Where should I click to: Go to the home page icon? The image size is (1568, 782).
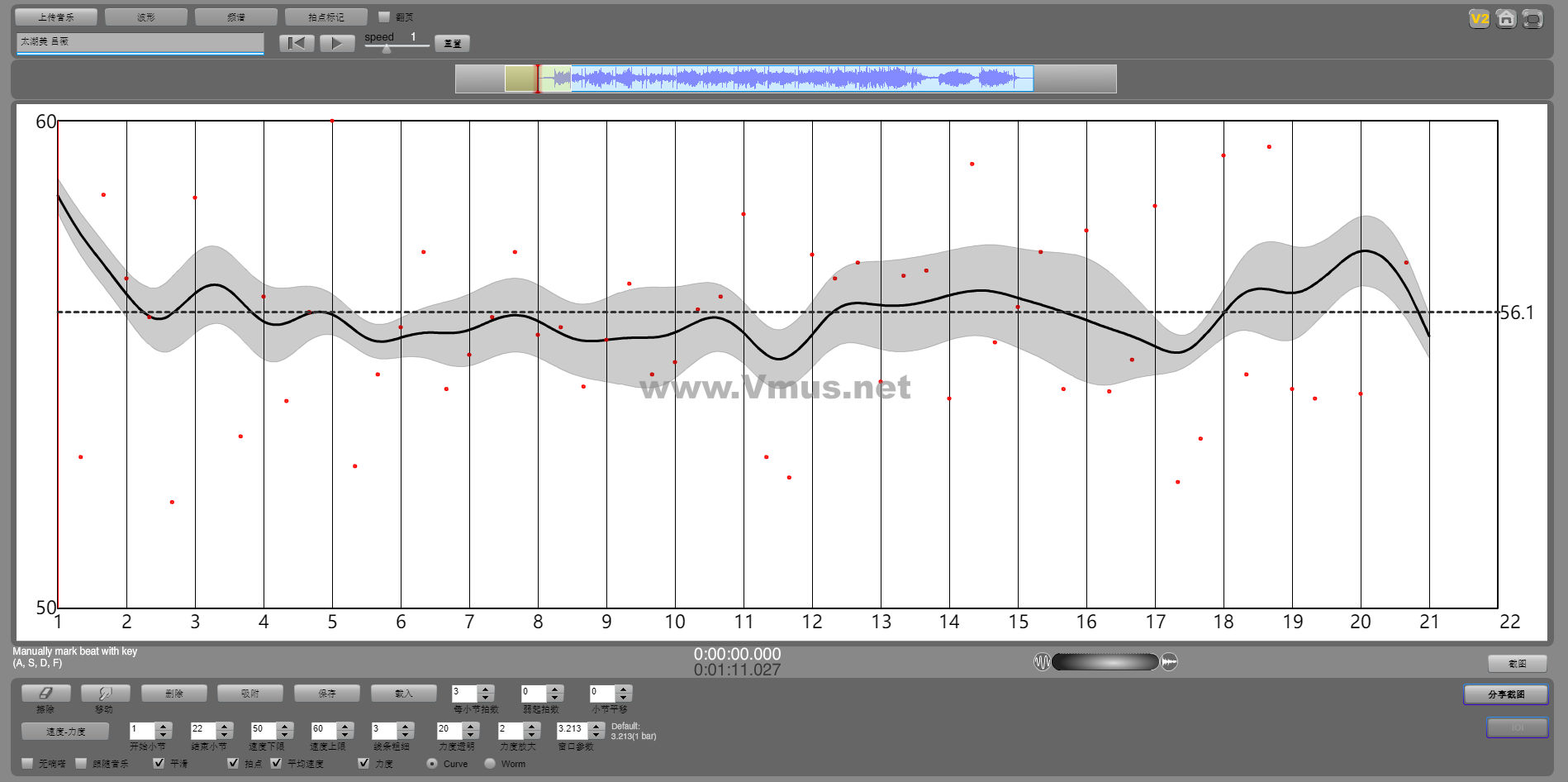click(x=1506, y=18)
